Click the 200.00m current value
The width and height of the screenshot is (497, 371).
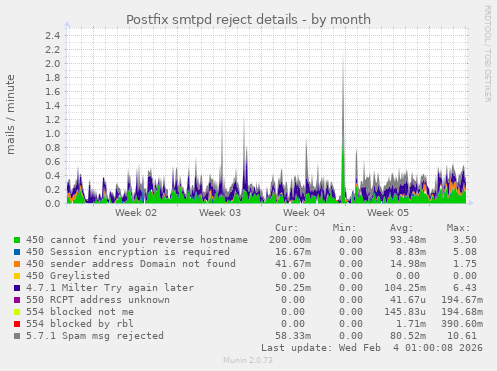(x=290, y=240)
